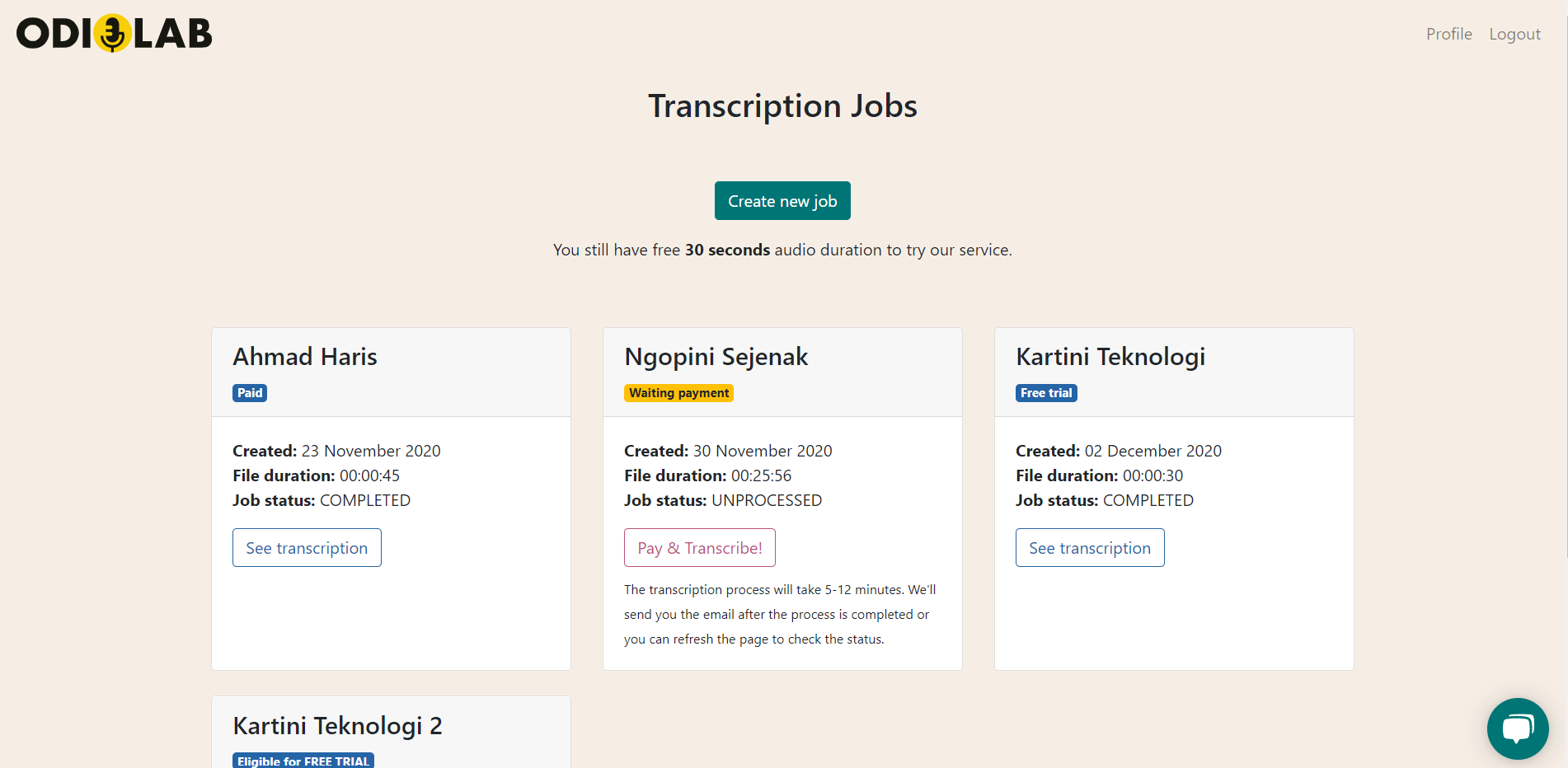Click the Waiting payment badge

pos(678,393)
